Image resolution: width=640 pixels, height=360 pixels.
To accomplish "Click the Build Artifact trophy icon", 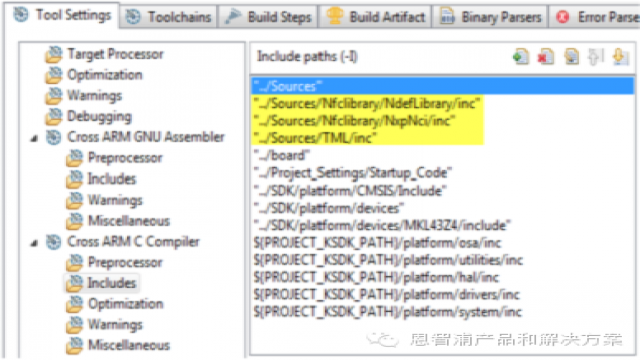I will click(334, 16).
